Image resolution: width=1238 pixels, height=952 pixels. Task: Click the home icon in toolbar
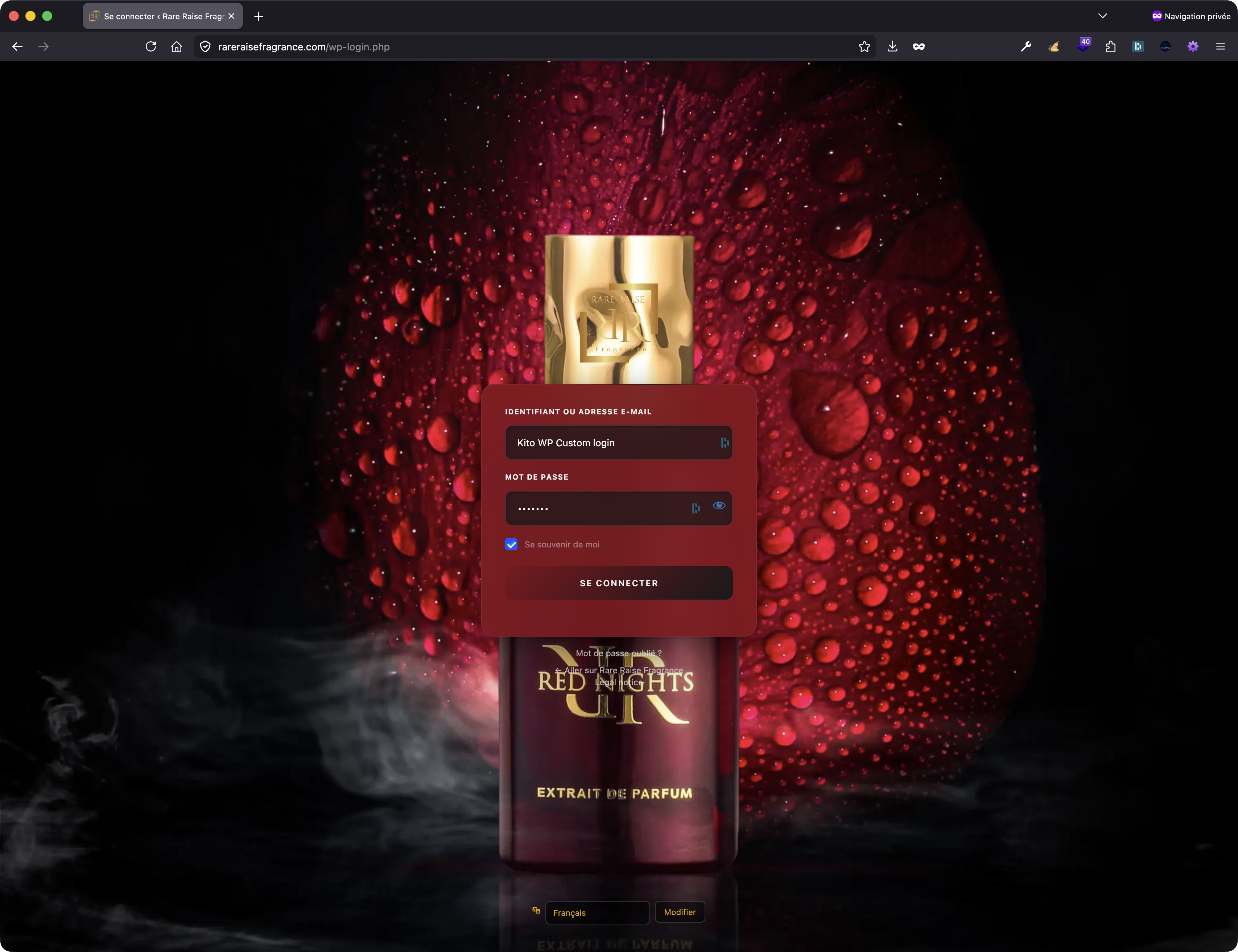click(177, 47)
